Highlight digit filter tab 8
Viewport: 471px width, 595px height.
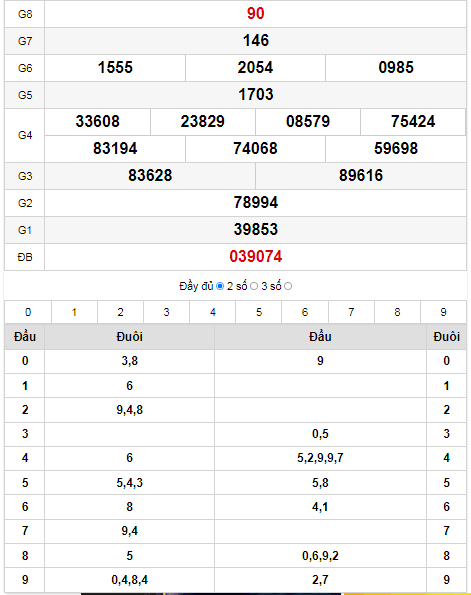(x=397, y=312)
